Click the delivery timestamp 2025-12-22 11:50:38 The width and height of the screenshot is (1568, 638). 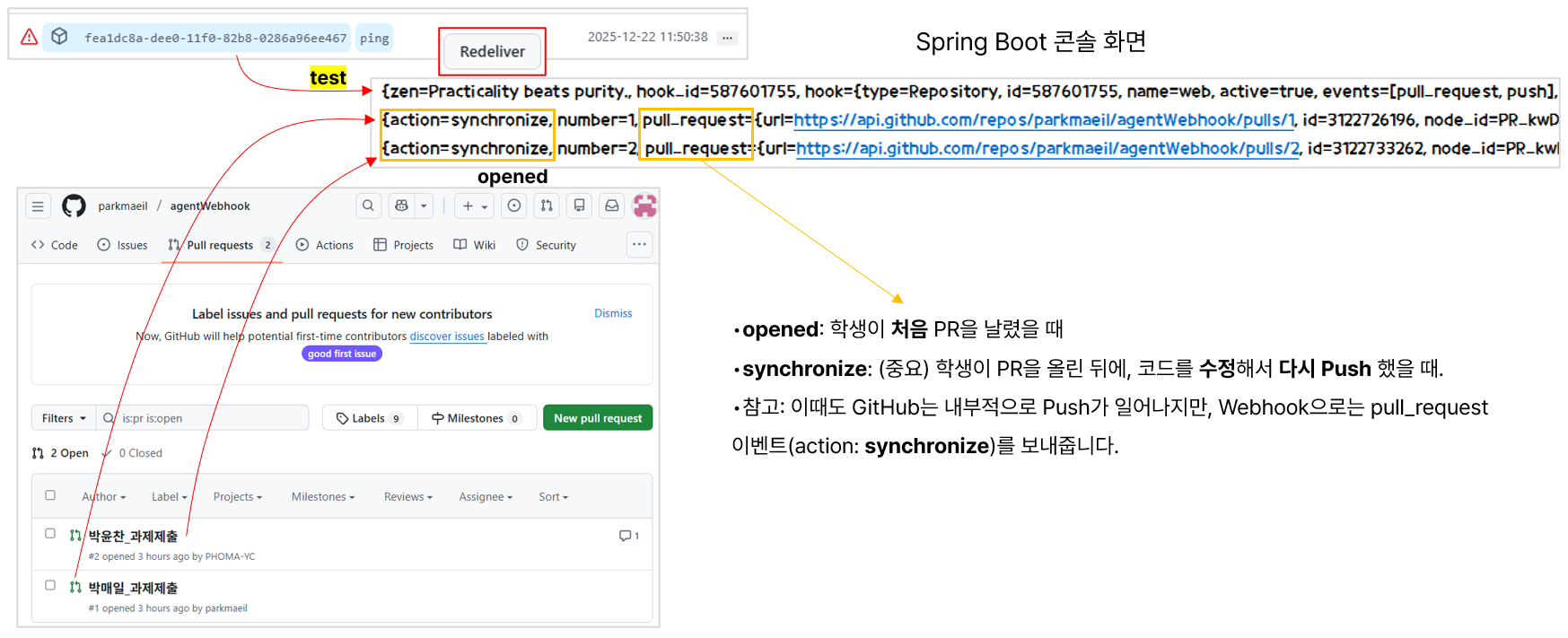pyautogui.click(x=647, y=37)
